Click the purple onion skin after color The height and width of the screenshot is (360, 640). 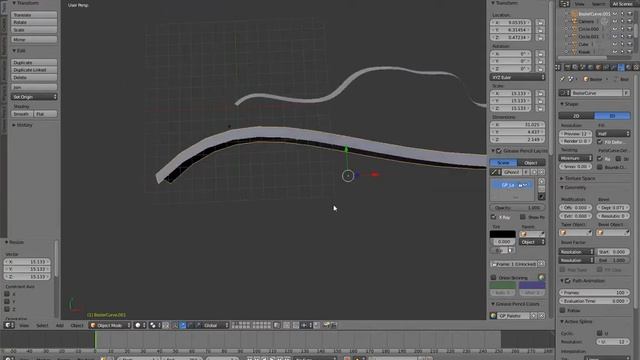pyautogui.click(x=532, y=285)
